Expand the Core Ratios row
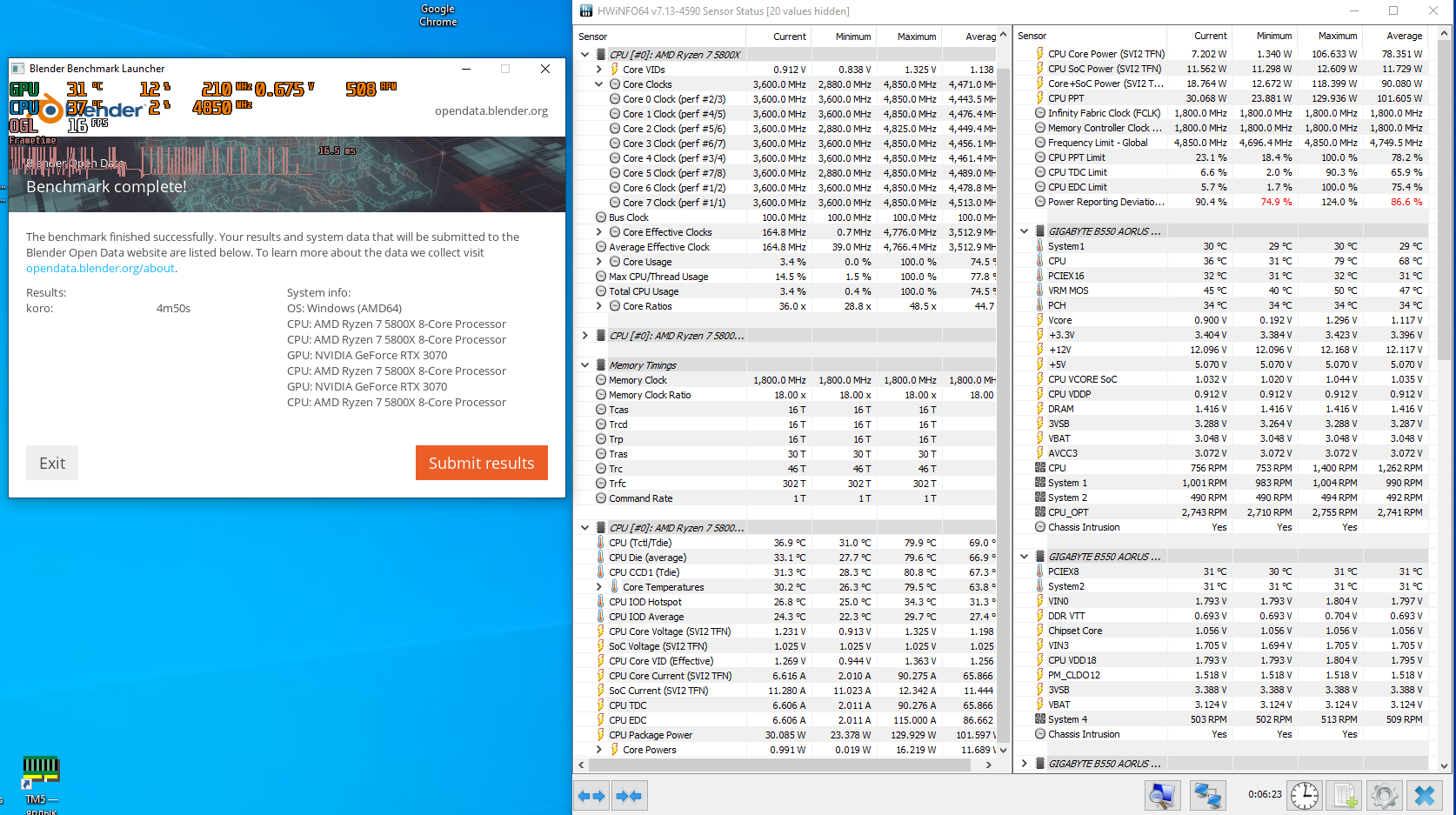This screenshot has height=815, width=1456. point(599,306)
